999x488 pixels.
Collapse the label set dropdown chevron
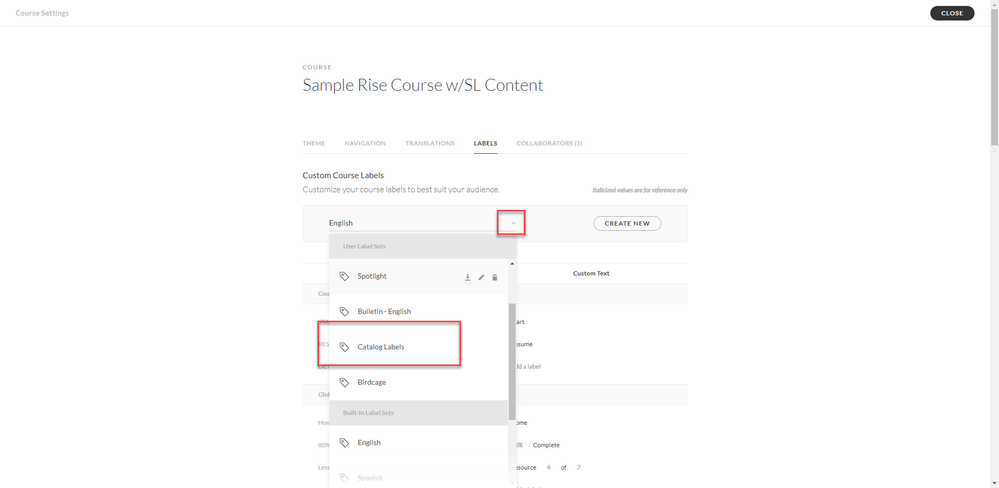(x=513, y=223)
